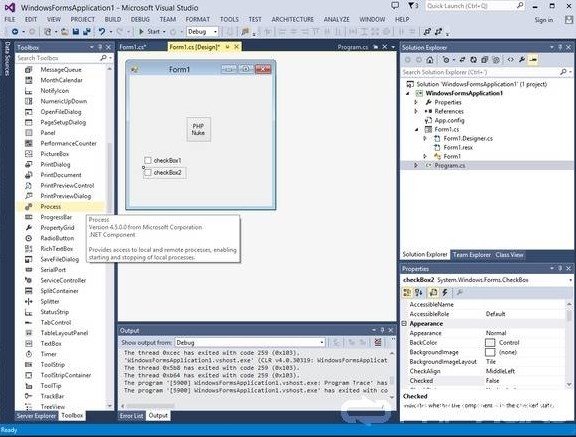Click the Solution Explorer View Code icon
Image resolution: width=576 pixels, height=437 pixels.
[511, 60]
